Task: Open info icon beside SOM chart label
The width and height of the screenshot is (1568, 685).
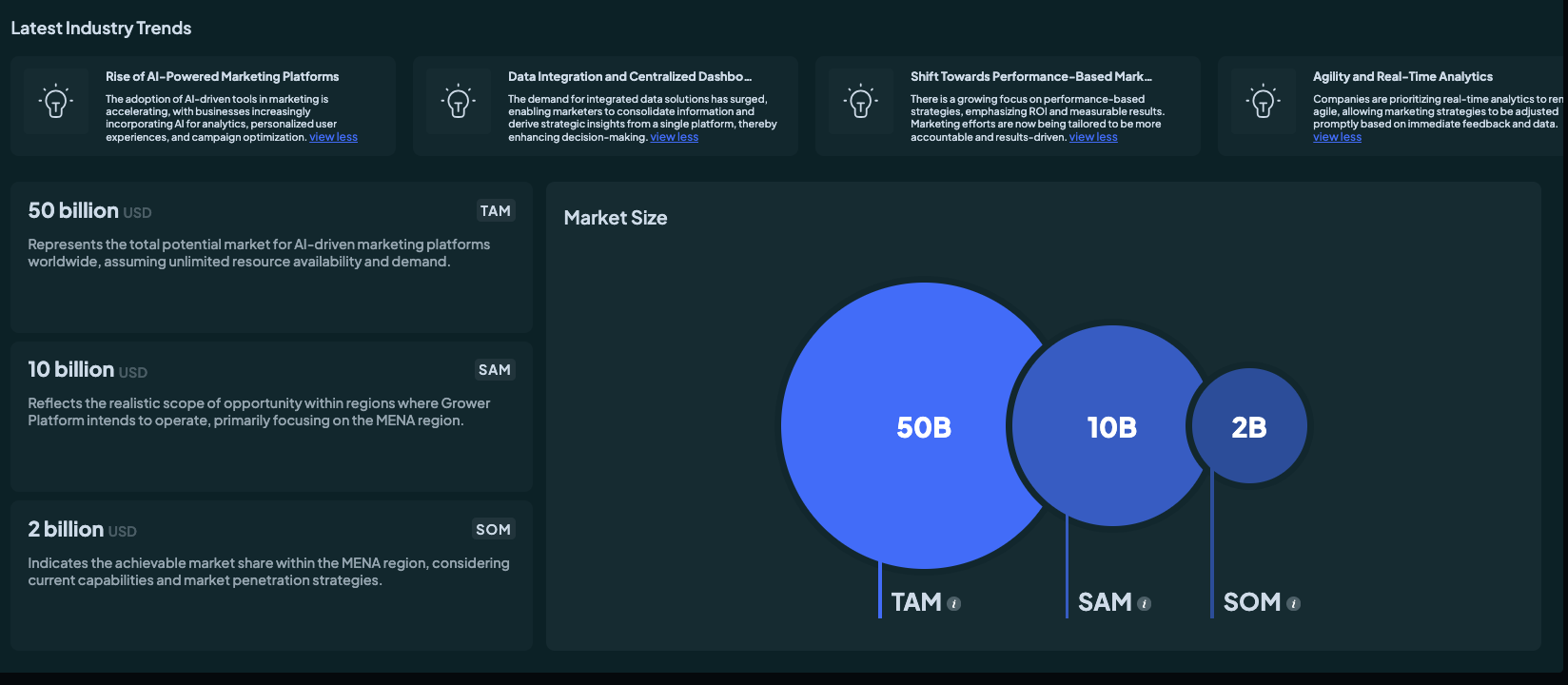Action: 1294,603
